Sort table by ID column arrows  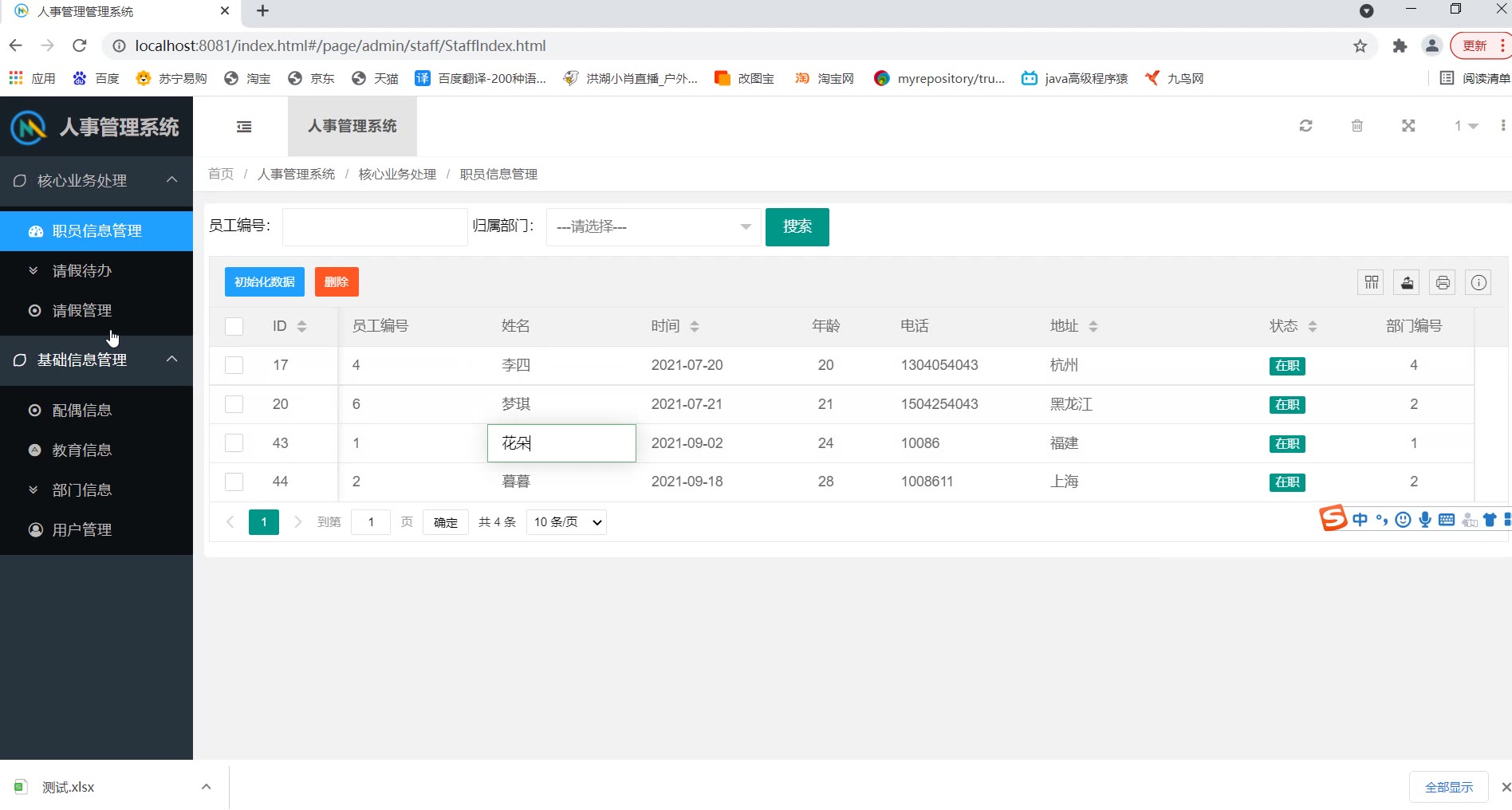pyautogui.click(x=301, y=326)
